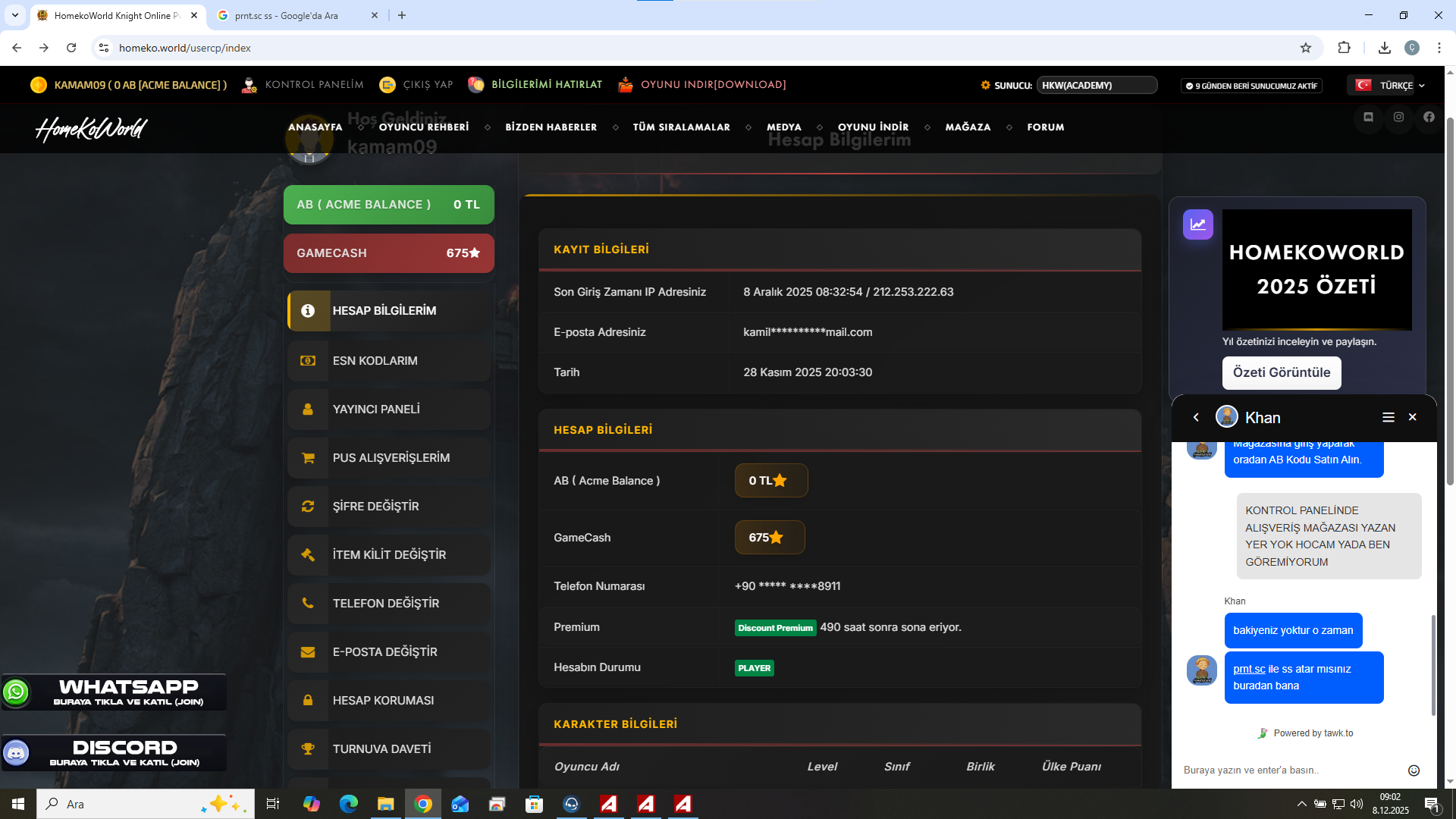This screenshot has height=819, width=1456.
Task: Select HESAP KORUMASI lock icon
Action: pos(308,701)
